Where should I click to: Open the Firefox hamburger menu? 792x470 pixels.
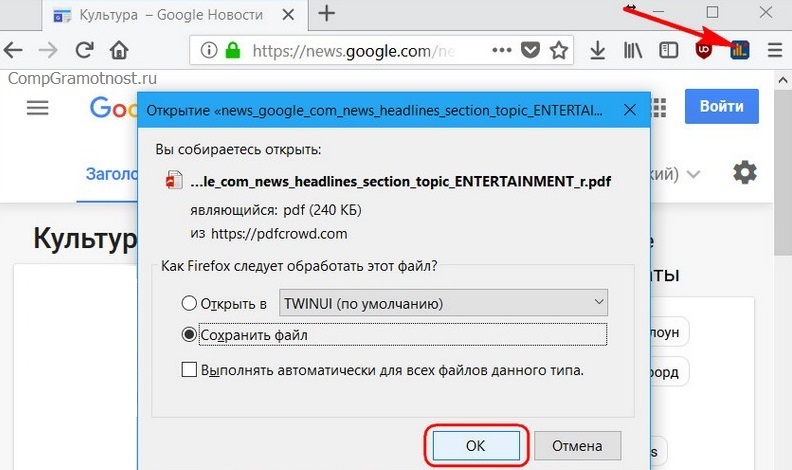(775, 50)
